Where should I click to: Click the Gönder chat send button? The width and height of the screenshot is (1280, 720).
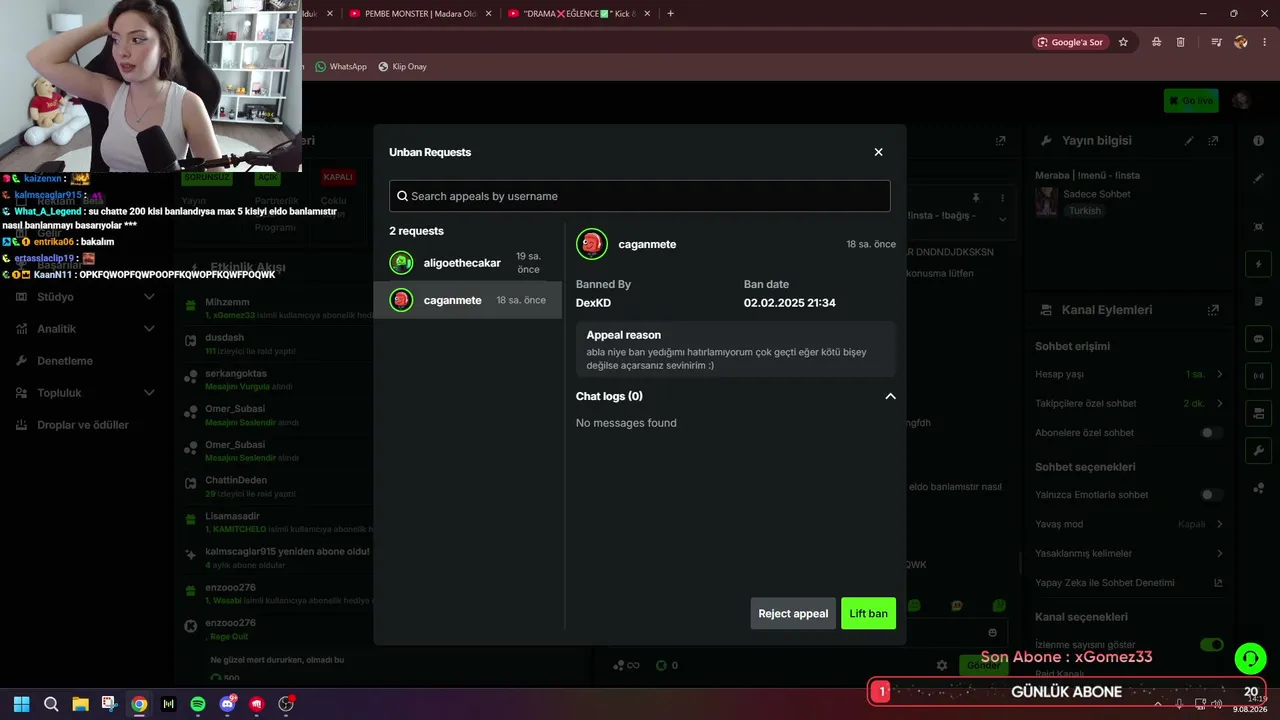pyautogui.click(x=982, y=665)
